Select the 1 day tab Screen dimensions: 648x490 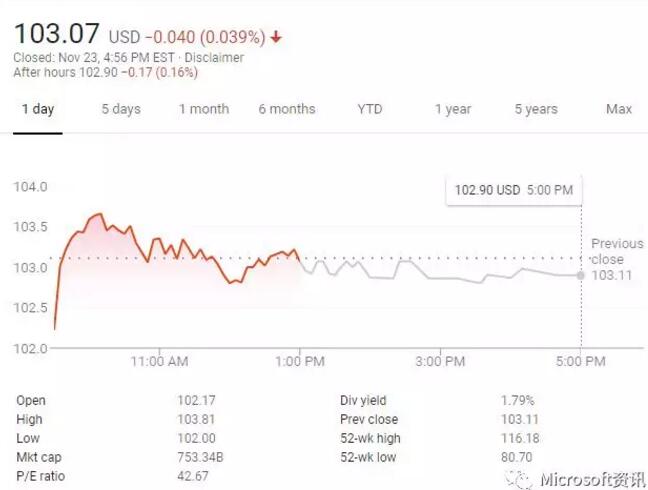pyautogui.click(x=38, y=109)
